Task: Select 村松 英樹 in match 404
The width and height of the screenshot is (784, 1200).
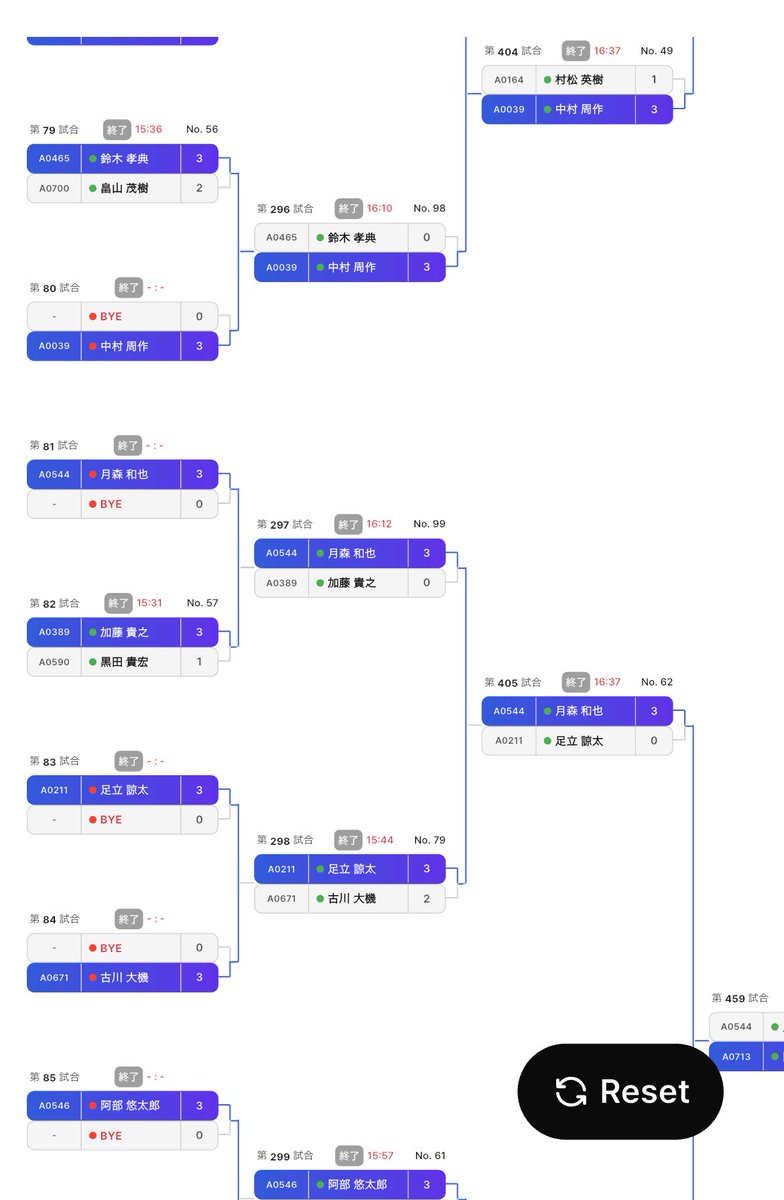Action: coord(577,80)
